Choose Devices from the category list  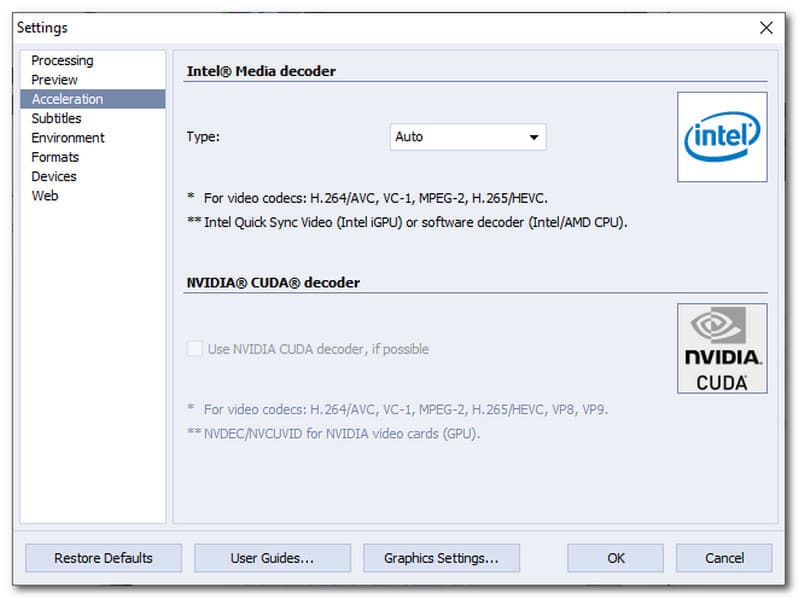(54, 176)
